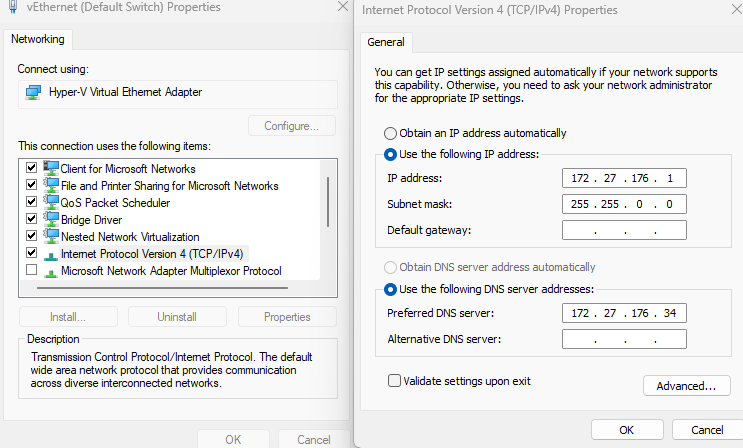Click the QoS Packet Scheduler icon
The image size is (743, 448).
[50, 202]
